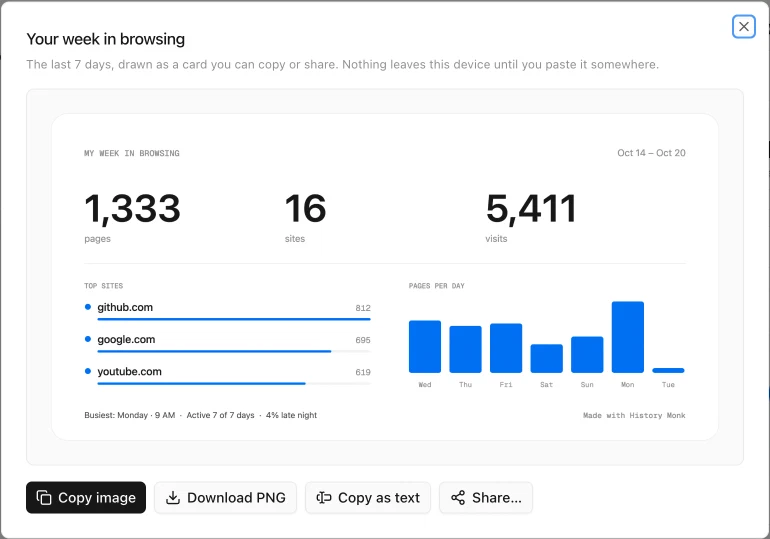Click the 5,411 visits figure
The width and height of the screenshot is (770, 539).
point(531,209)
